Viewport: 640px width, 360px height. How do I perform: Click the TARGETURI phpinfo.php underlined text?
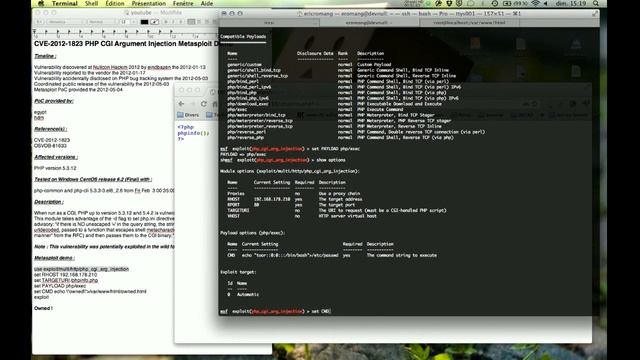(70, 280)
